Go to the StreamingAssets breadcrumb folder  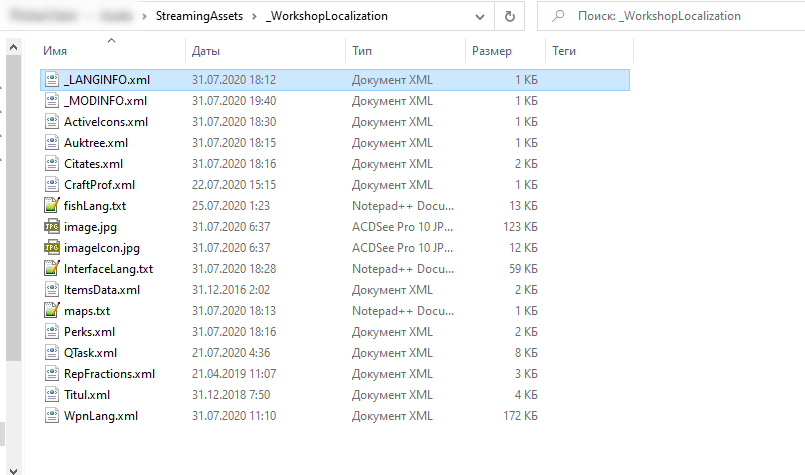[199, 16]
